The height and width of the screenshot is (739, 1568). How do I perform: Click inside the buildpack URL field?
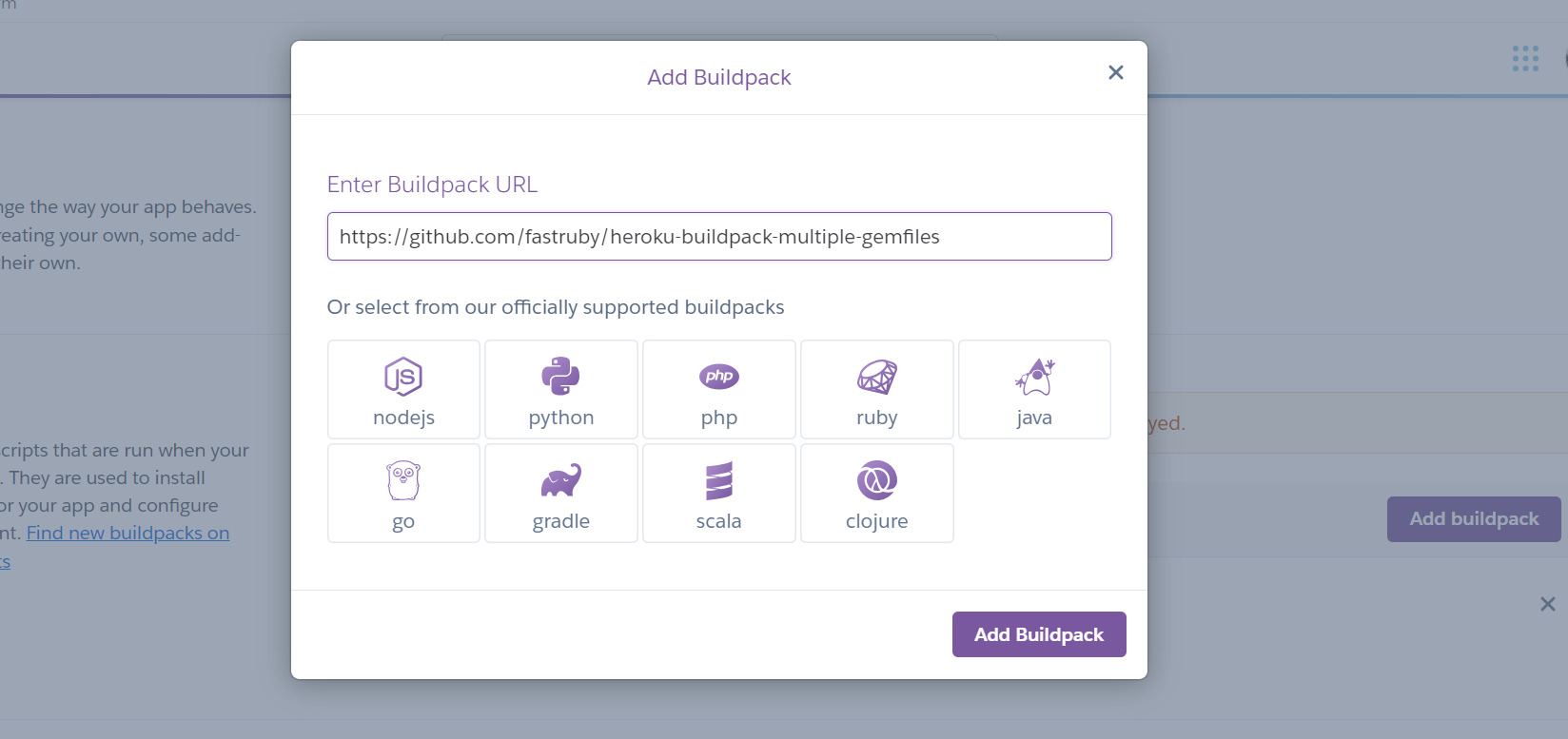[719, 236]
